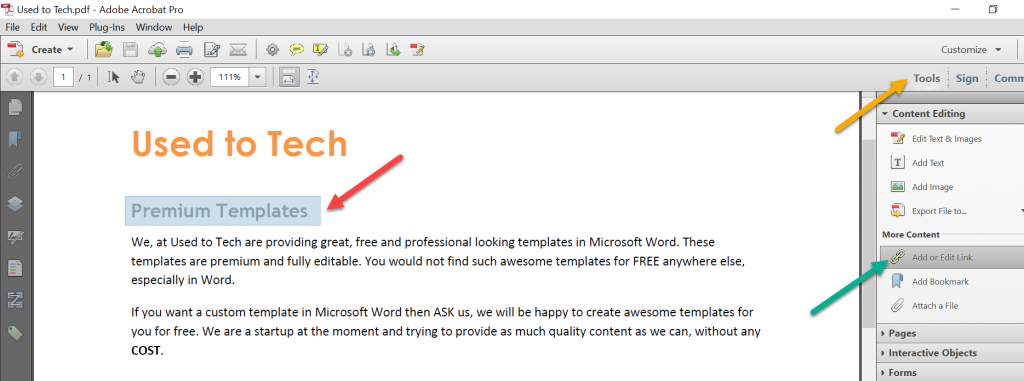This screenshot has height=381, width=1024.
Task: Open the Content side panel icon
Action: click(15, 269)
